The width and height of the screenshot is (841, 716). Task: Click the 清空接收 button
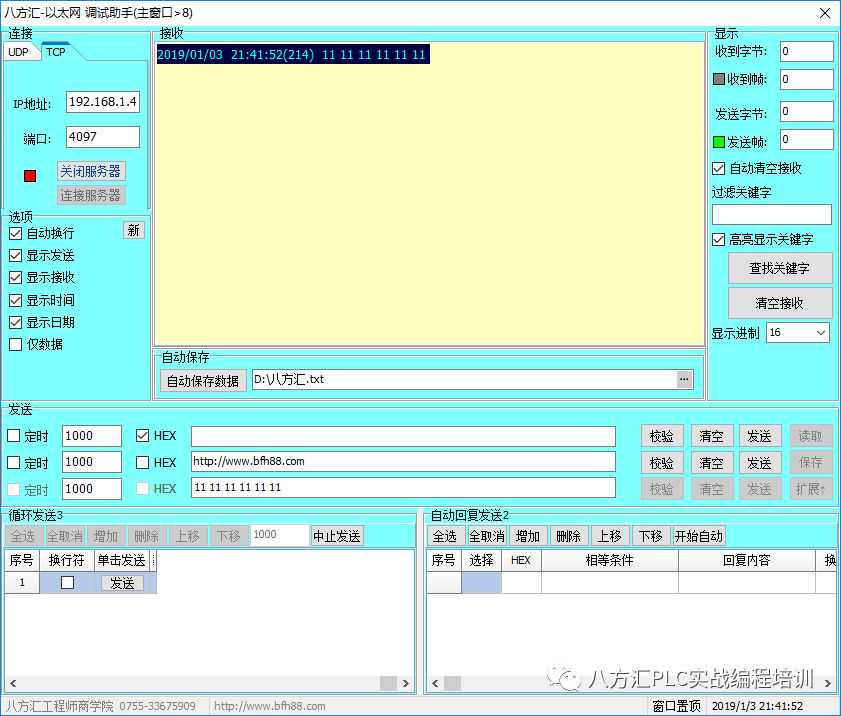tap(779, 303)
